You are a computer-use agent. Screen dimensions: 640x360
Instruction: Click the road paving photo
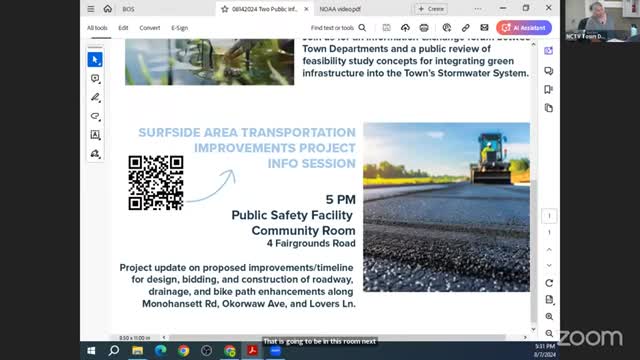[447, 207]
